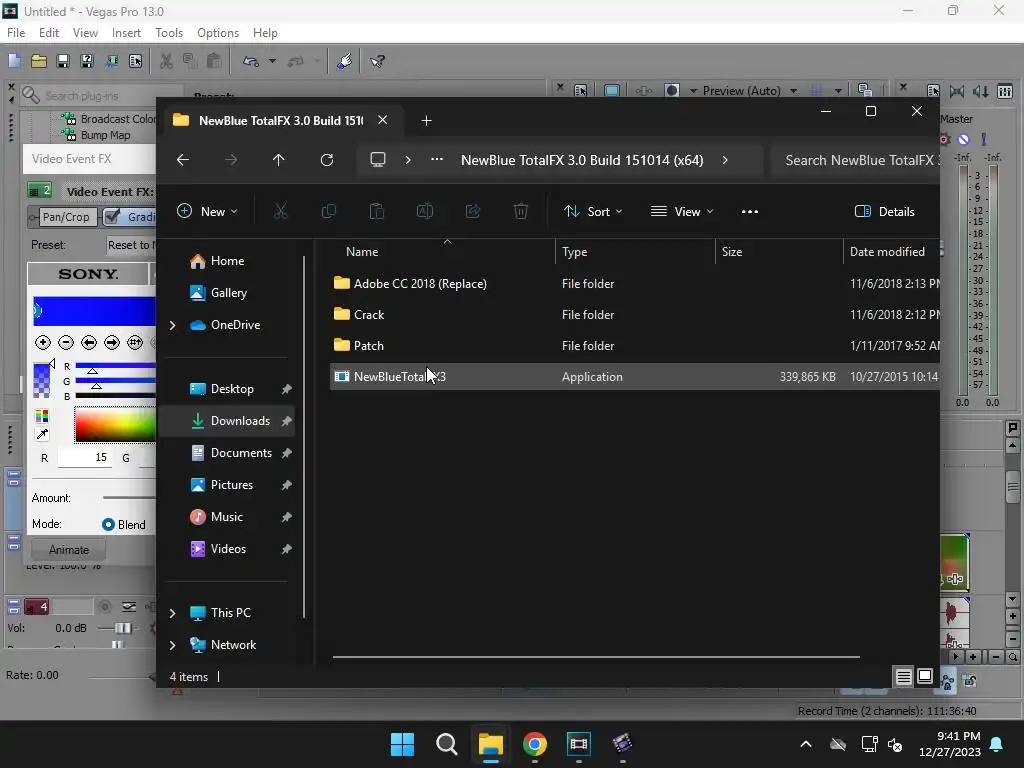Switch Explorer to details list view icon
The image size is (1024, 768).
pos(903,677)
